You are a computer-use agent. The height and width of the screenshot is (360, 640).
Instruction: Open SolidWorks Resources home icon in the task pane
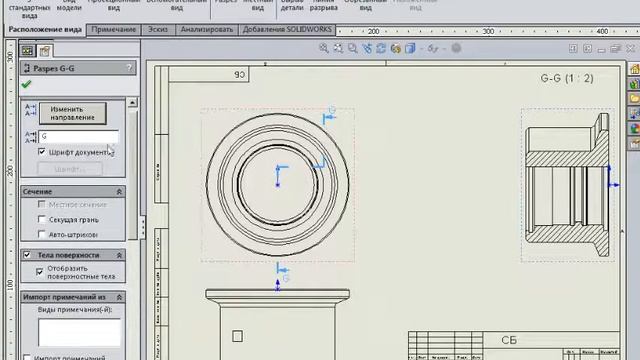click(x=634, y=69)
